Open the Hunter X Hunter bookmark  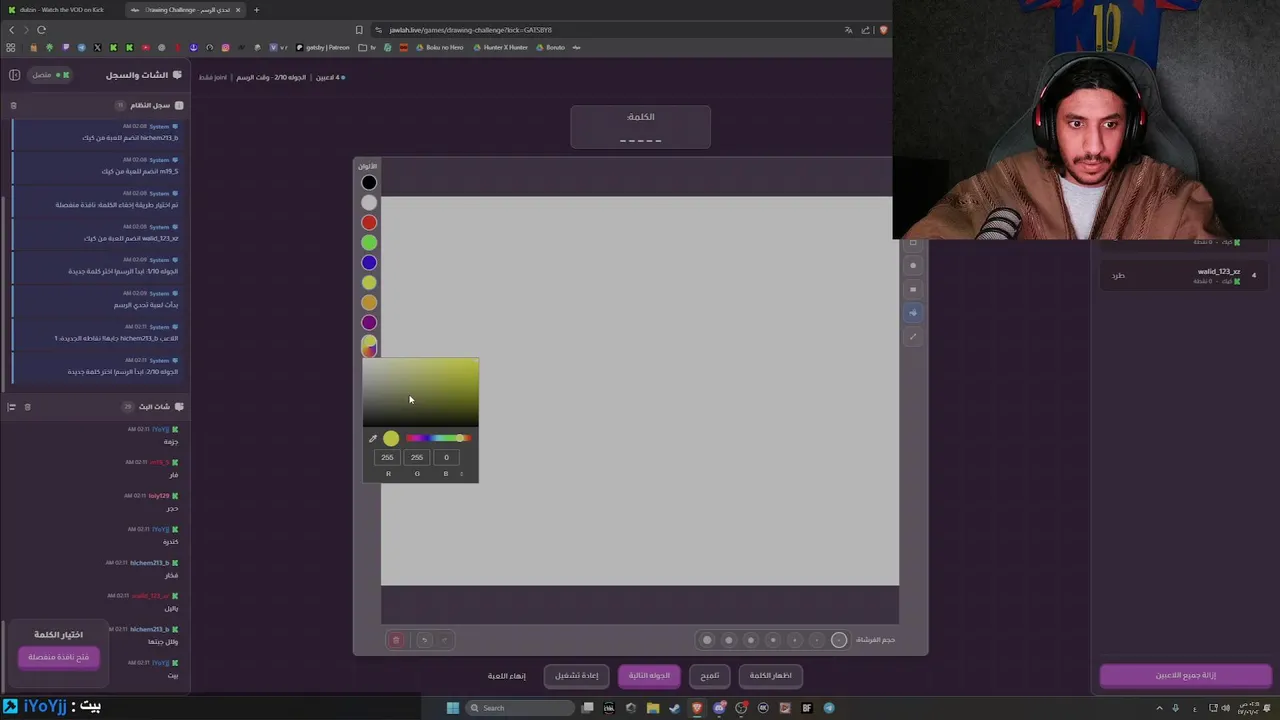point(501,47)
